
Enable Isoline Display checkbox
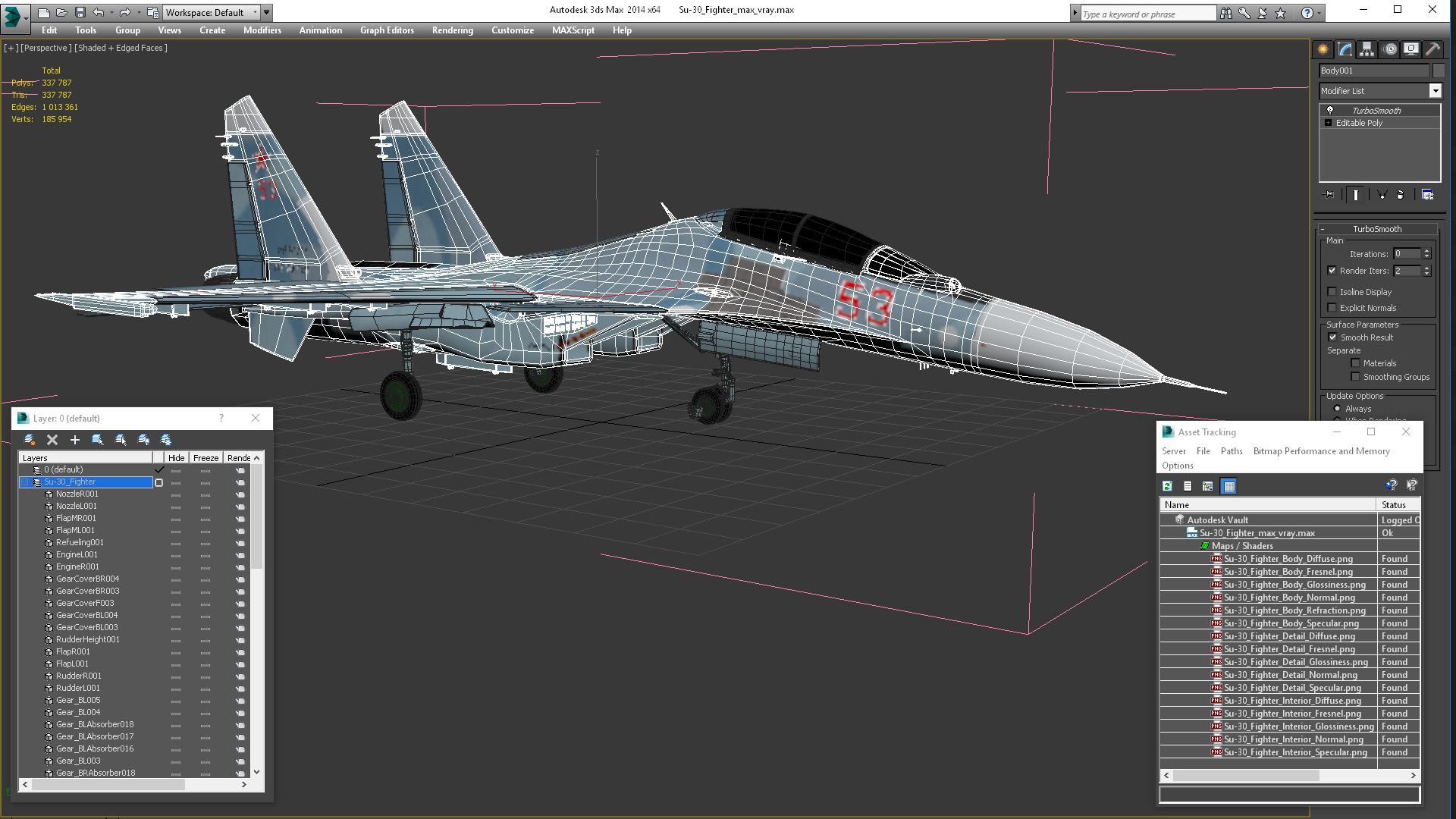[1332, 292]
